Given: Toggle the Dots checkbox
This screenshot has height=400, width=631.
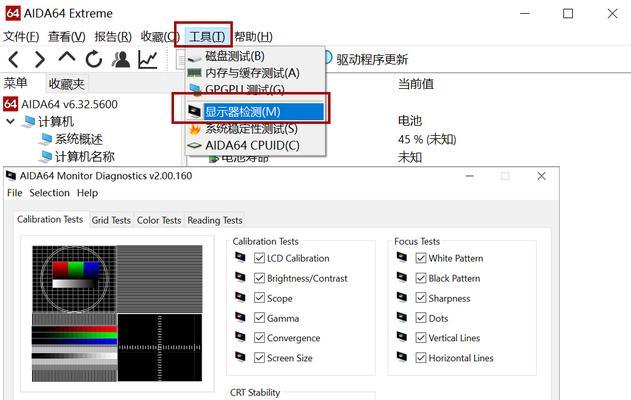Looking at the screenshot, I should pos(421,318).
